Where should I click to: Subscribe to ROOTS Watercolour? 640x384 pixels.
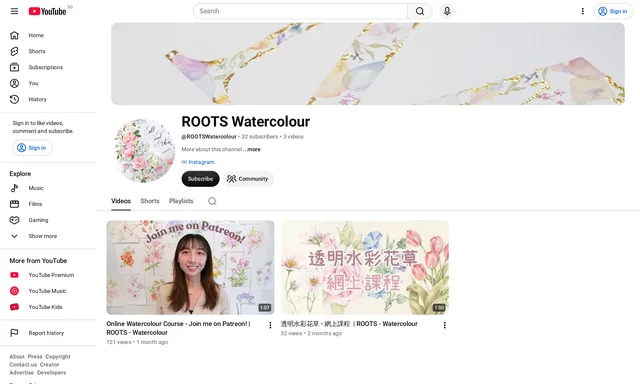(x=200, y=179)
